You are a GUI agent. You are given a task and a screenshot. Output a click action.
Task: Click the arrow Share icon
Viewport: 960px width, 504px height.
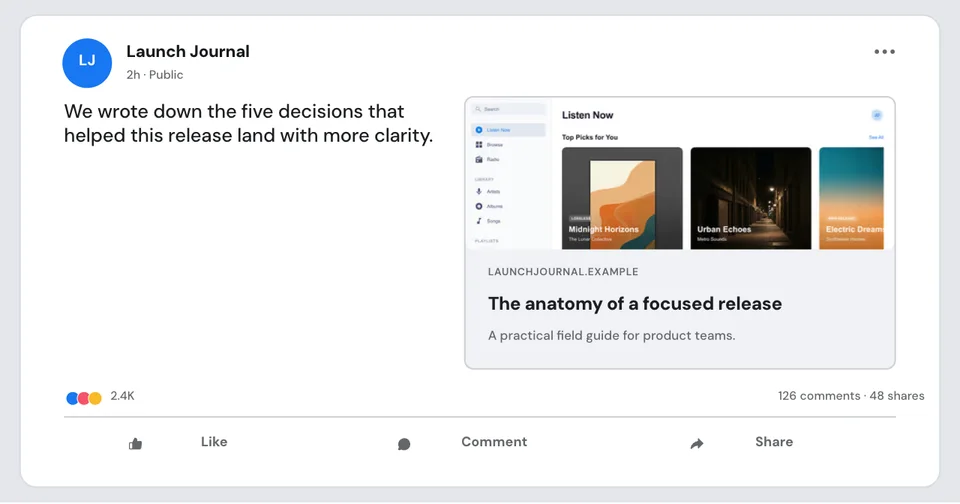(x=697, y=444)
